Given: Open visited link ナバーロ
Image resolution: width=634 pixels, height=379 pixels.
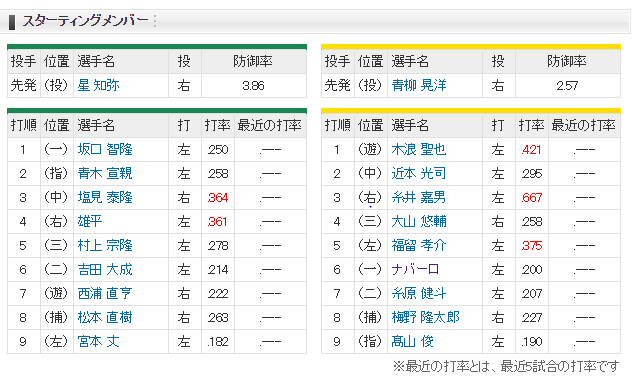Looking at the screenshot, I should (x=415, y=269).
